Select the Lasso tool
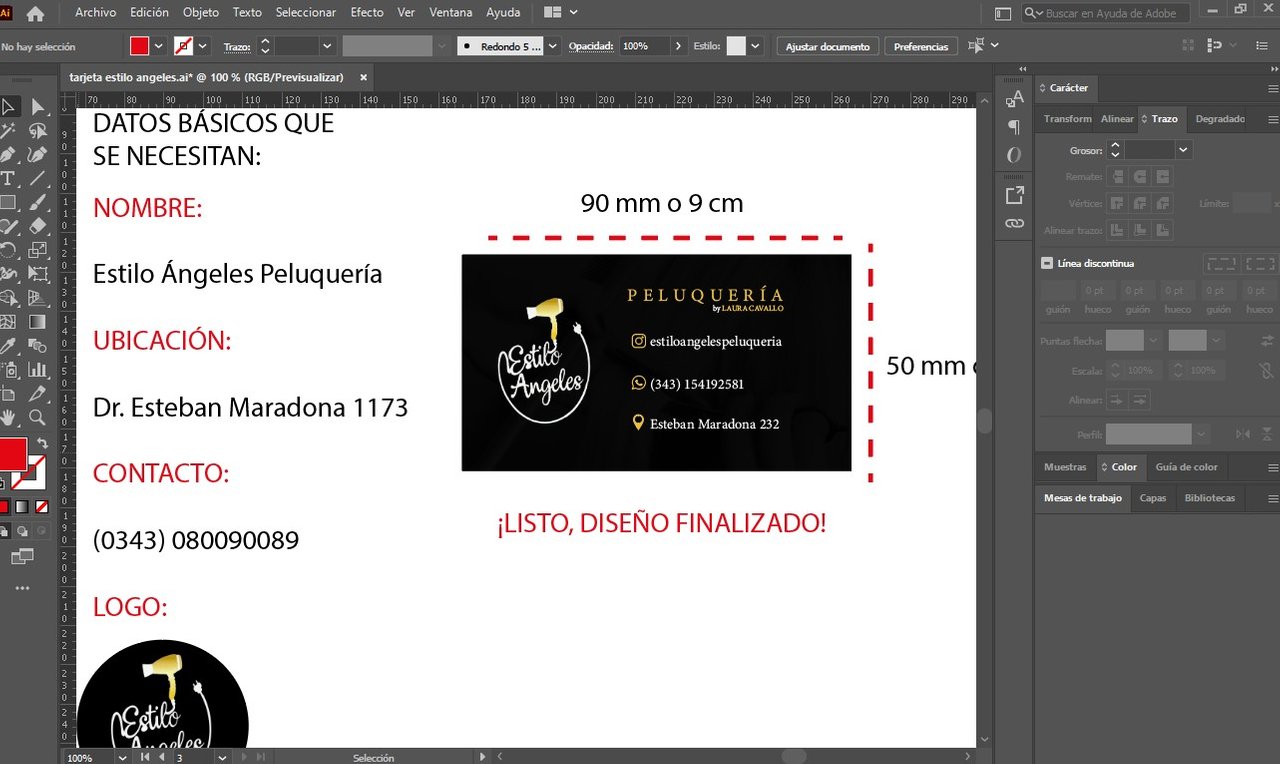The image size is (1280, 764). tap(37, 131)
